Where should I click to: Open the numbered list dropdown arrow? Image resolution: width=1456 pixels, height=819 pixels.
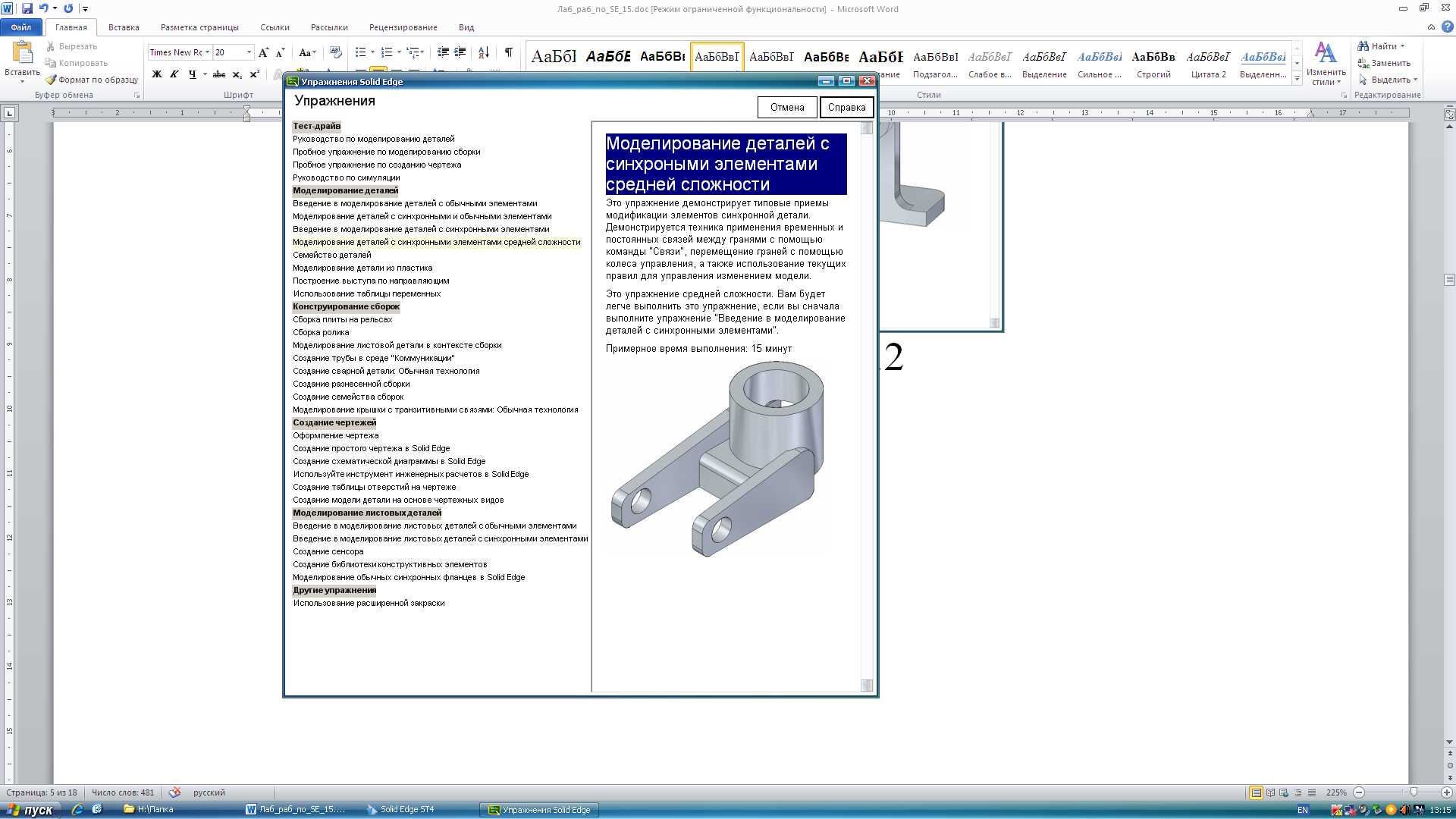coord(399,52)
